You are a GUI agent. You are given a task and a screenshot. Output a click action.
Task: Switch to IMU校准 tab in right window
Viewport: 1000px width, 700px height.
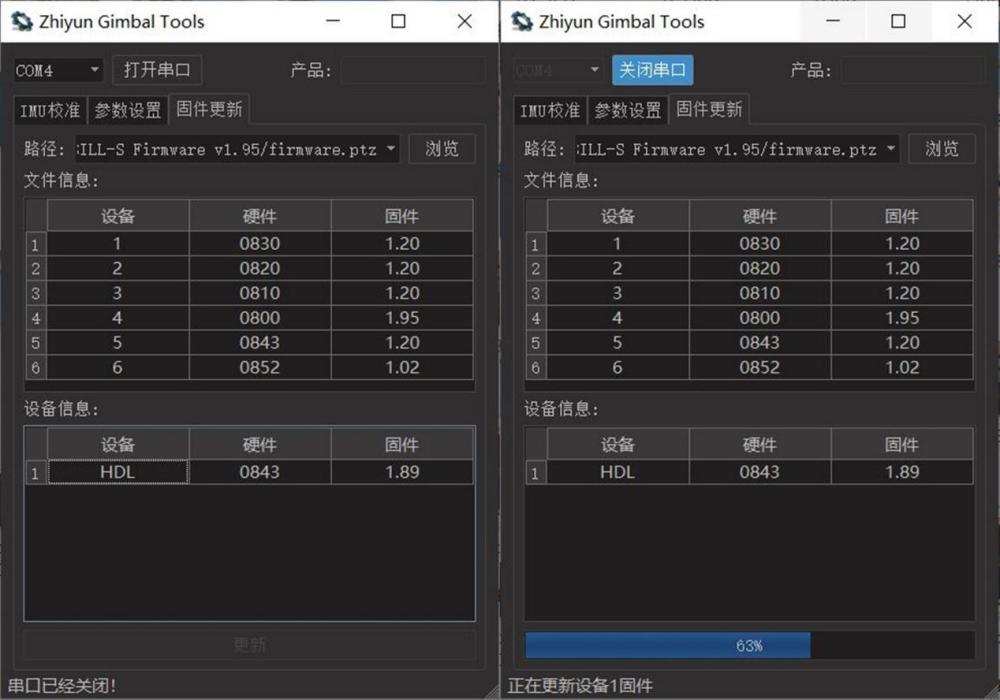click(550, 111)
